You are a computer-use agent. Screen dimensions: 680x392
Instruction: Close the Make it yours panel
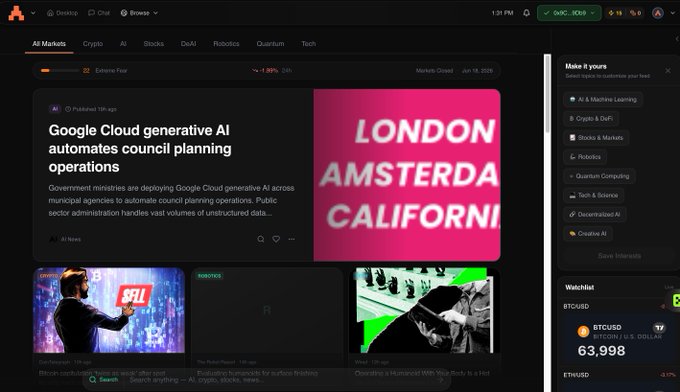pos(668,71)
